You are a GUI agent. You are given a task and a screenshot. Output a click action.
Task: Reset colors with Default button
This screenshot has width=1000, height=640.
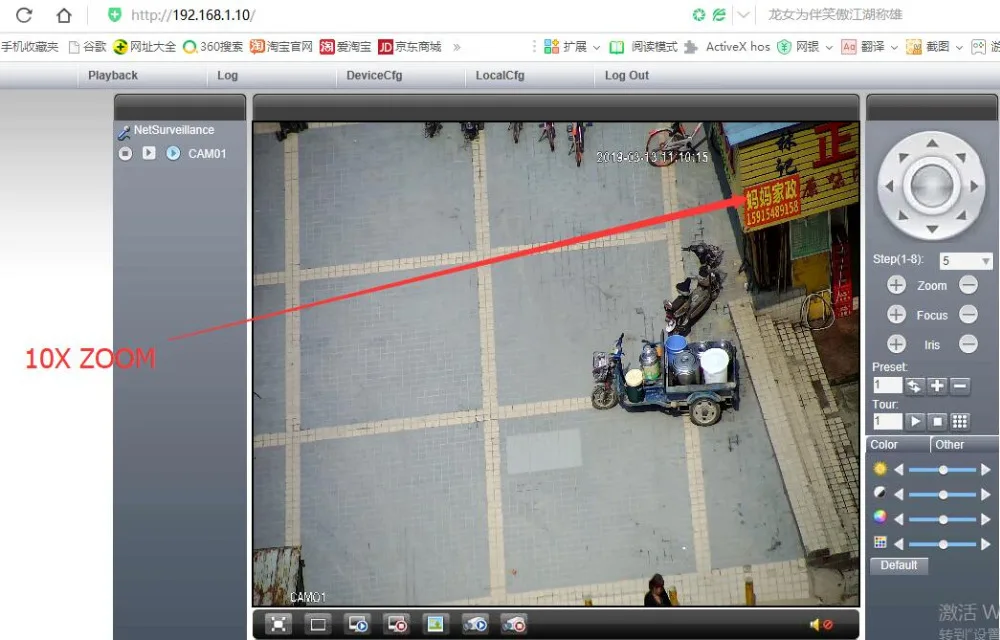899,565
